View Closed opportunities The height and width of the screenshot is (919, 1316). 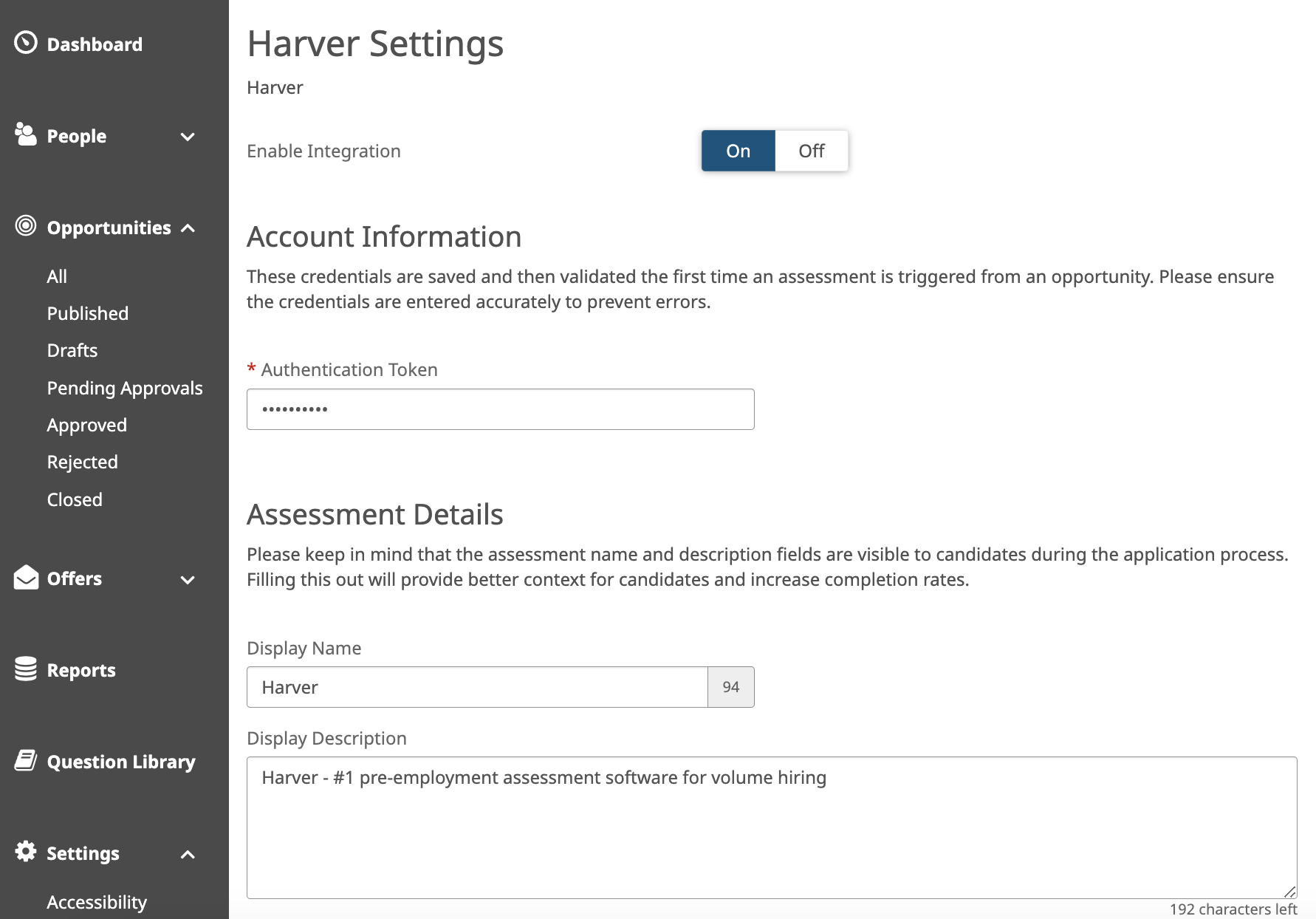coord(75,499)
